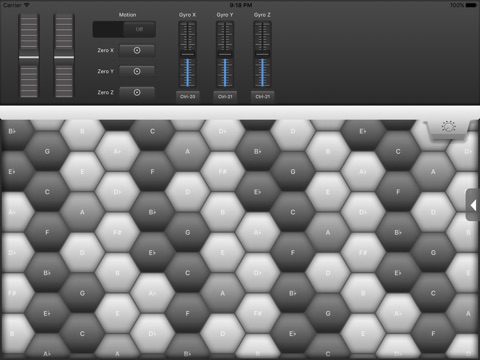This screenshot has width=480, height=360.
Task: Open controller selector under Gyro Y
Action: 225,97
